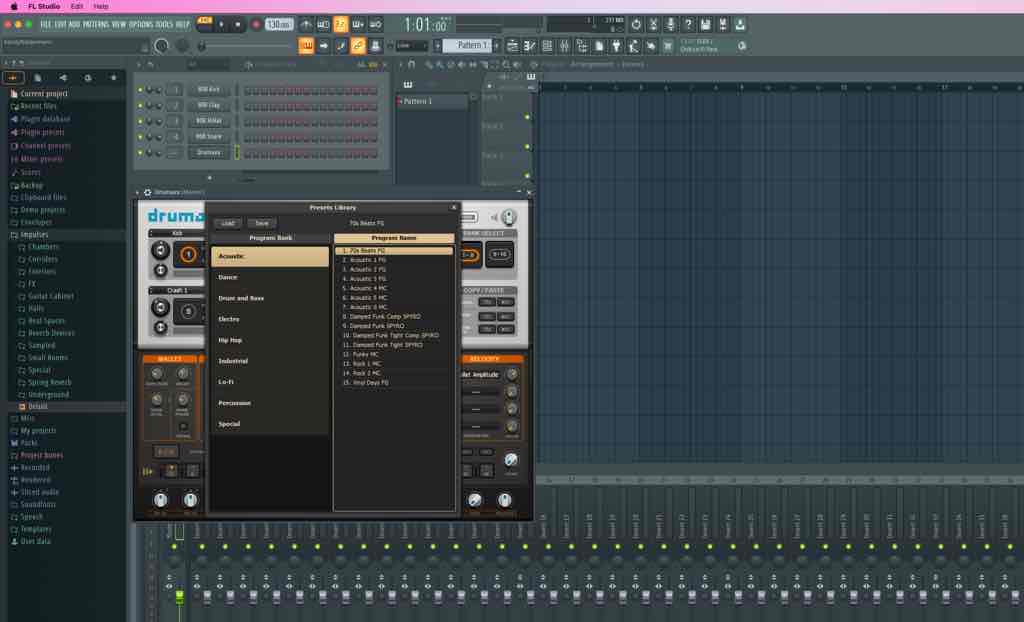Click the transport stop button
1024x622 pixels.
click(238, 24)
